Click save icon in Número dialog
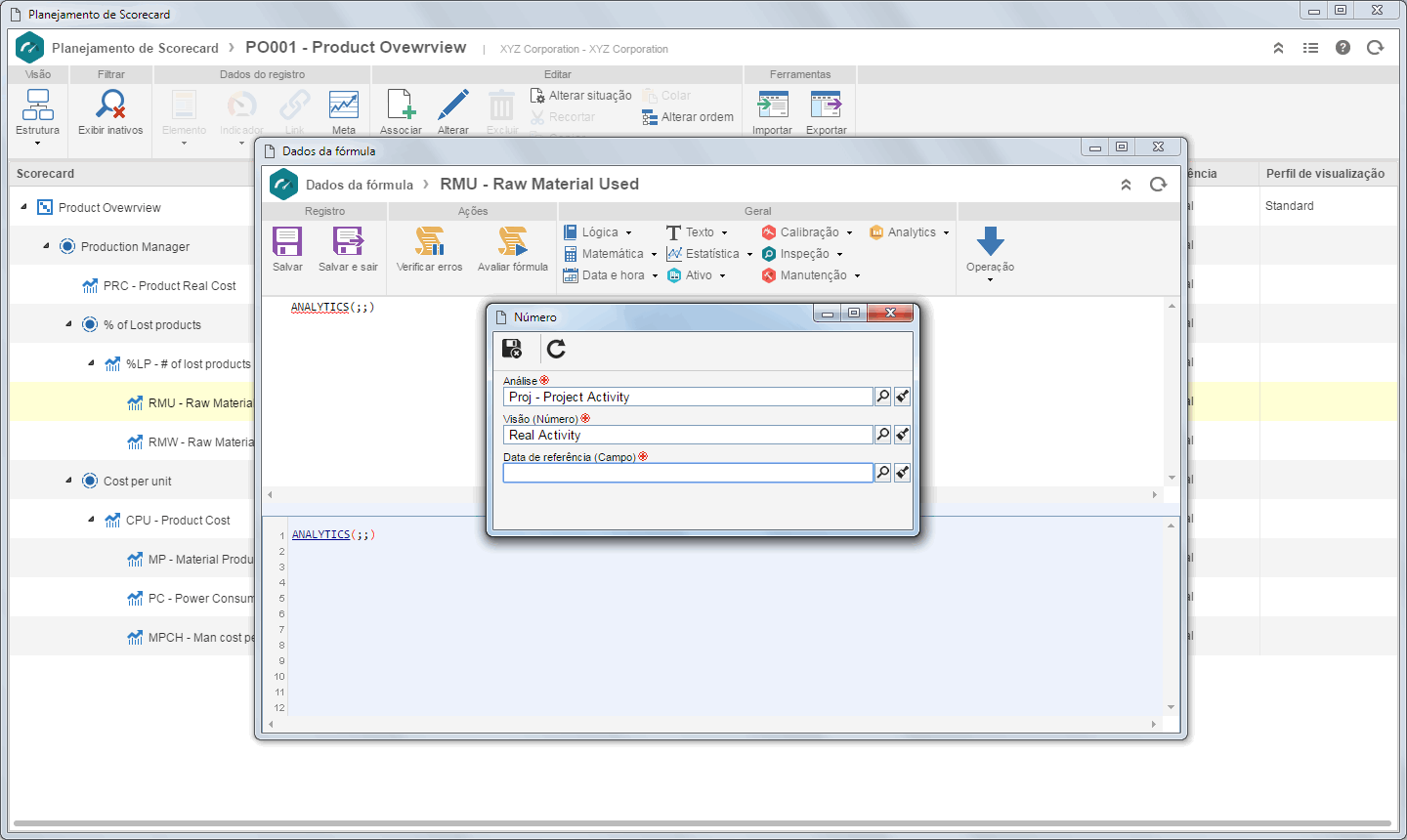This screenshot has width=1407, height=840. tap(511, 349)
